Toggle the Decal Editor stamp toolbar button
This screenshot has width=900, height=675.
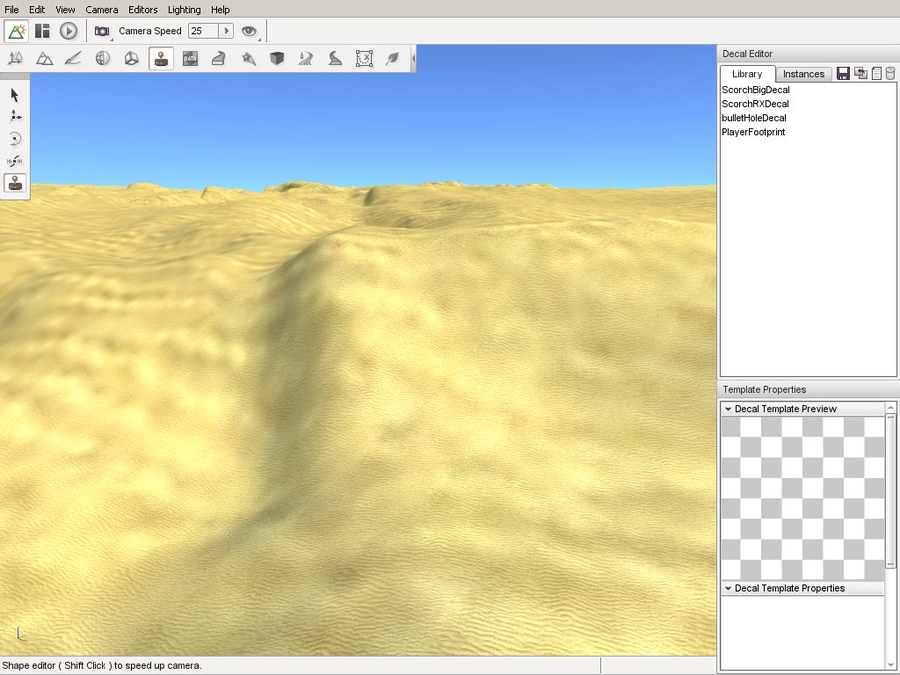[160, 59]
